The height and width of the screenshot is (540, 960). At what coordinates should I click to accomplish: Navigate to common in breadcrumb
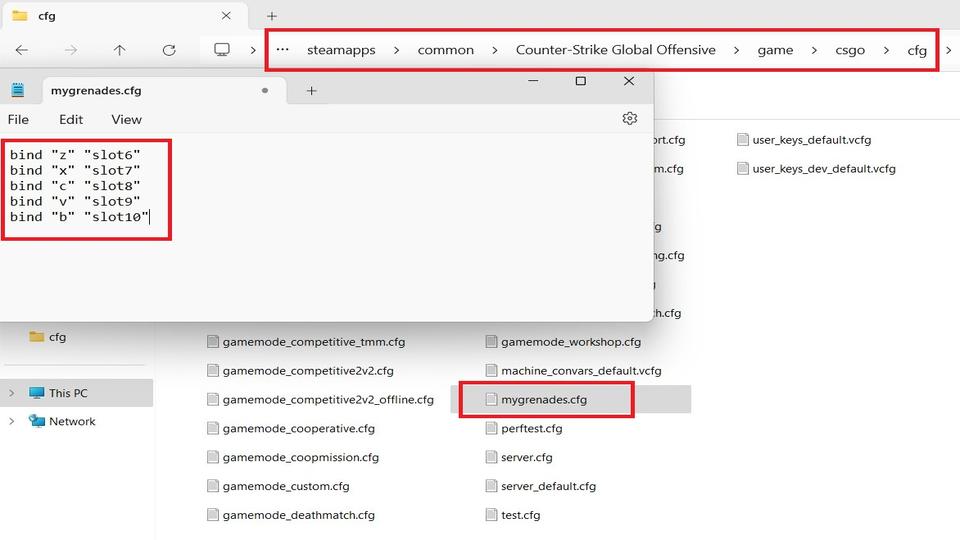pos(446,50)
